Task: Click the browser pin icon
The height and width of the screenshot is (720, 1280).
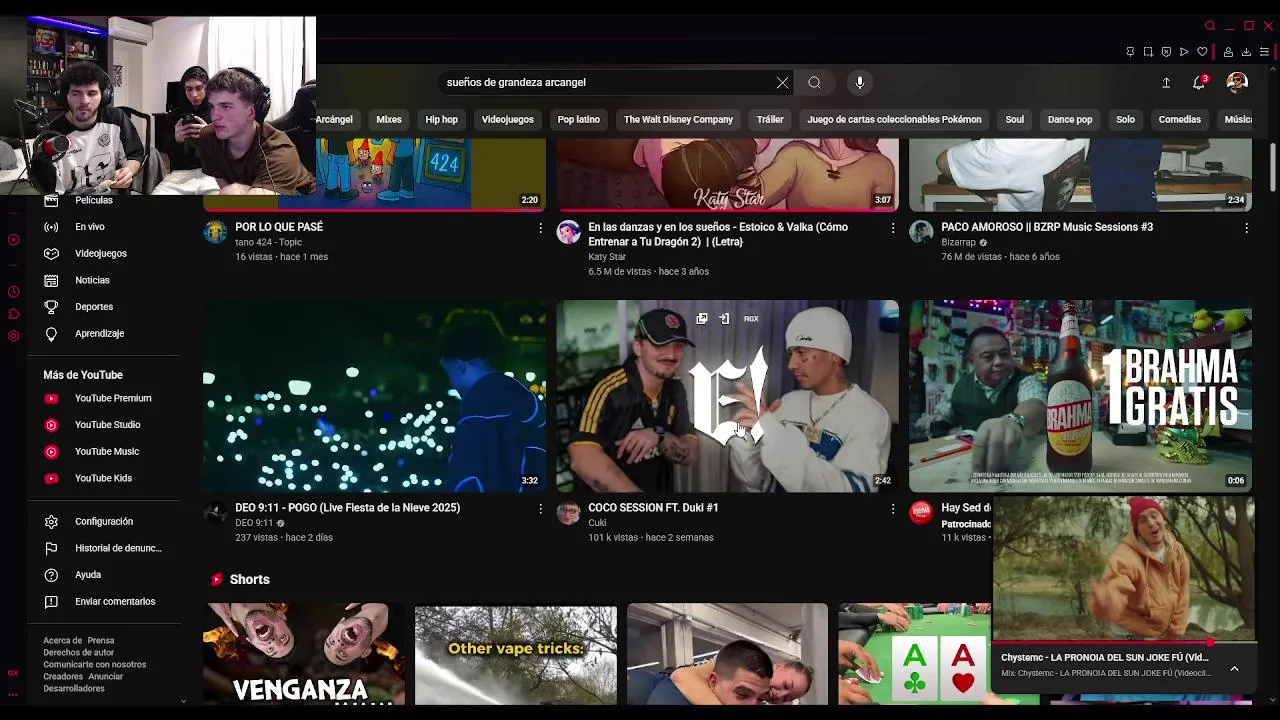Action: 1130,52
